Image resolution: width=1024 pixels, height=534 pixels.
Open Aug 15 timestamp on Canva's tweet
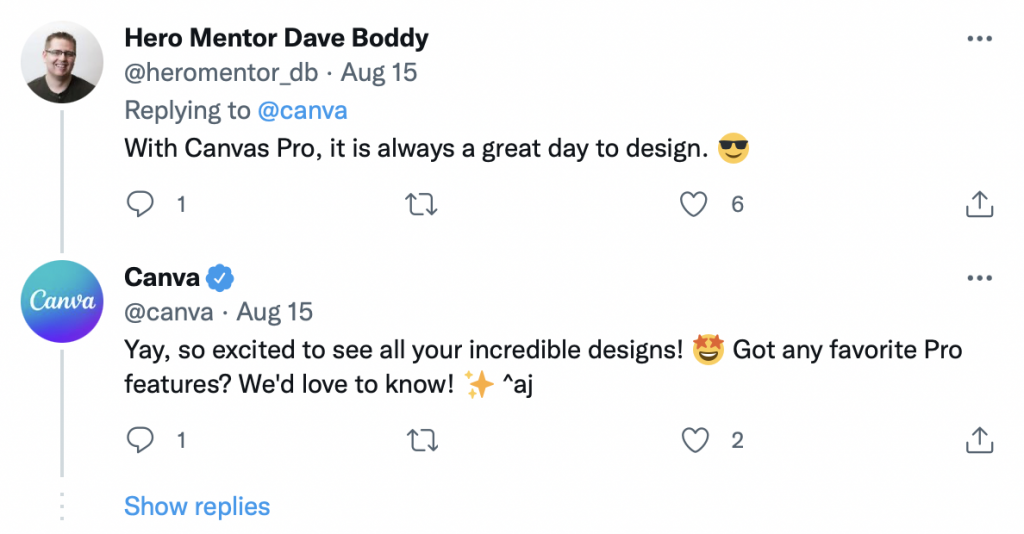275,312
